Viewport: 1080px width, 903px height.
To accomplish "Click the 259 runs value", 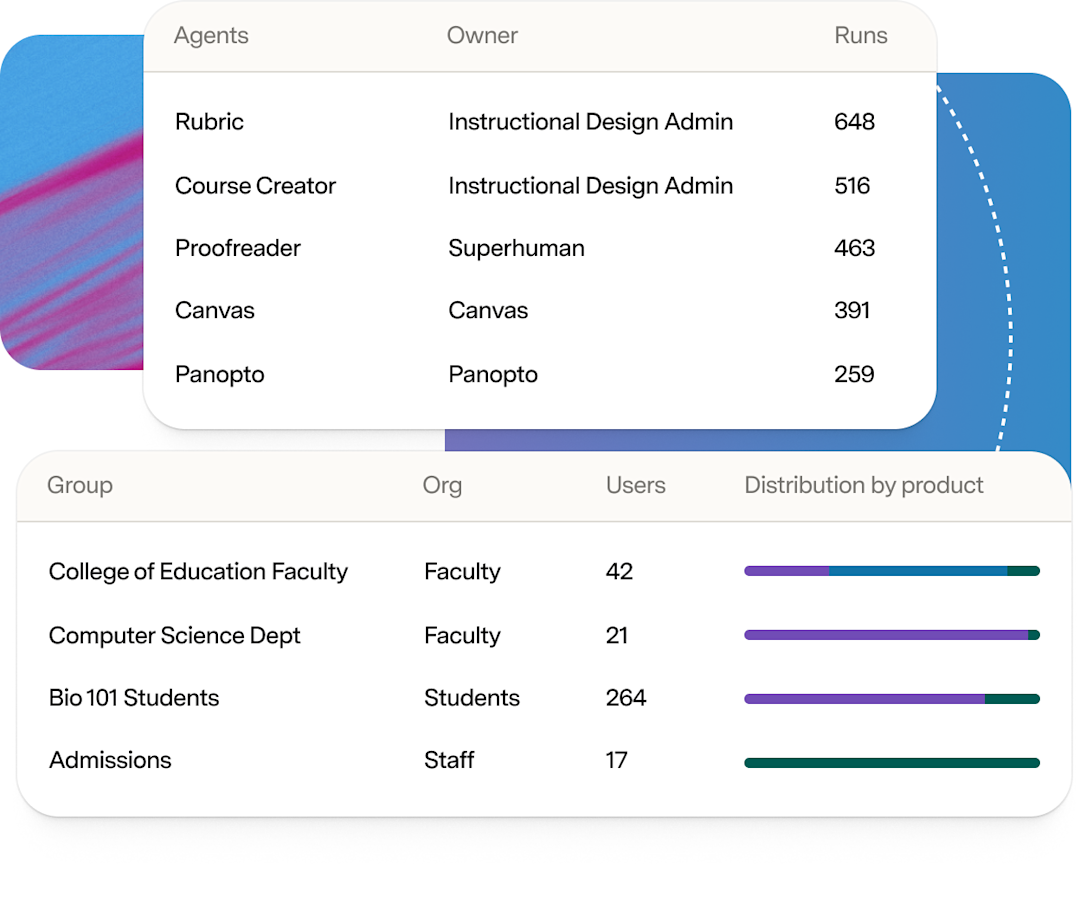I will (x=854, y=374).
